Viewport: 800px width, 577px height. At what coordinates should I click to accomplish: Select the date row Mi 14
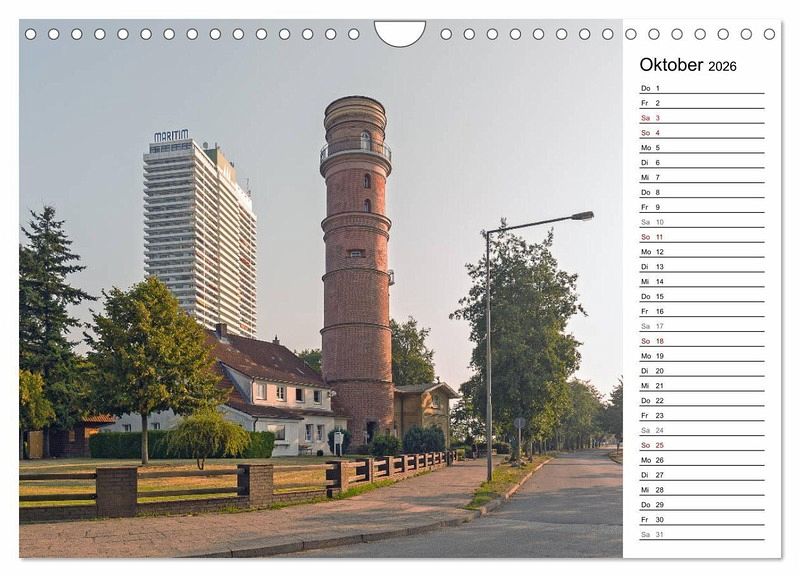click(x=702, y=282)
